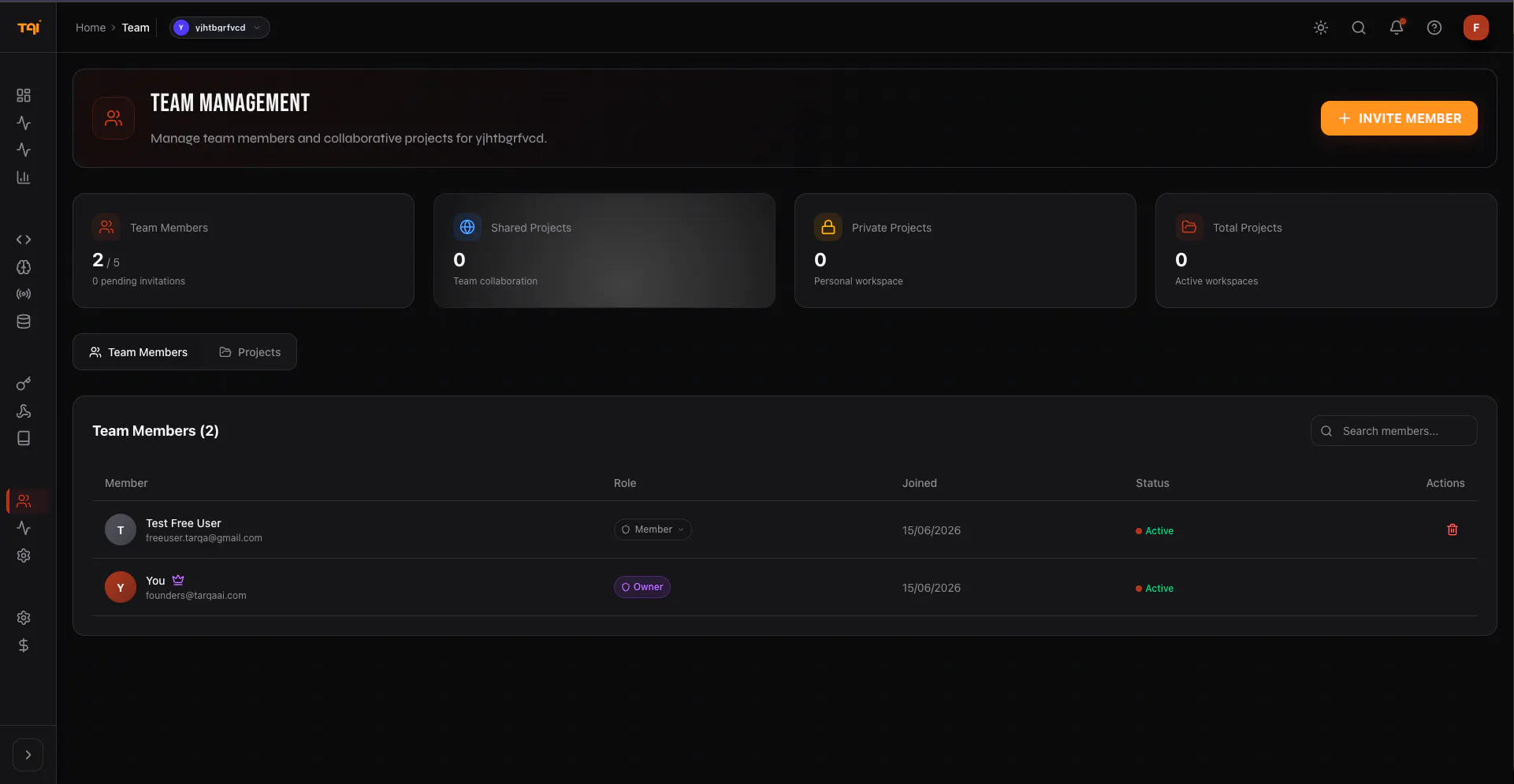Click the freeuser.tarqa@gmail.com email

(204, 538)
